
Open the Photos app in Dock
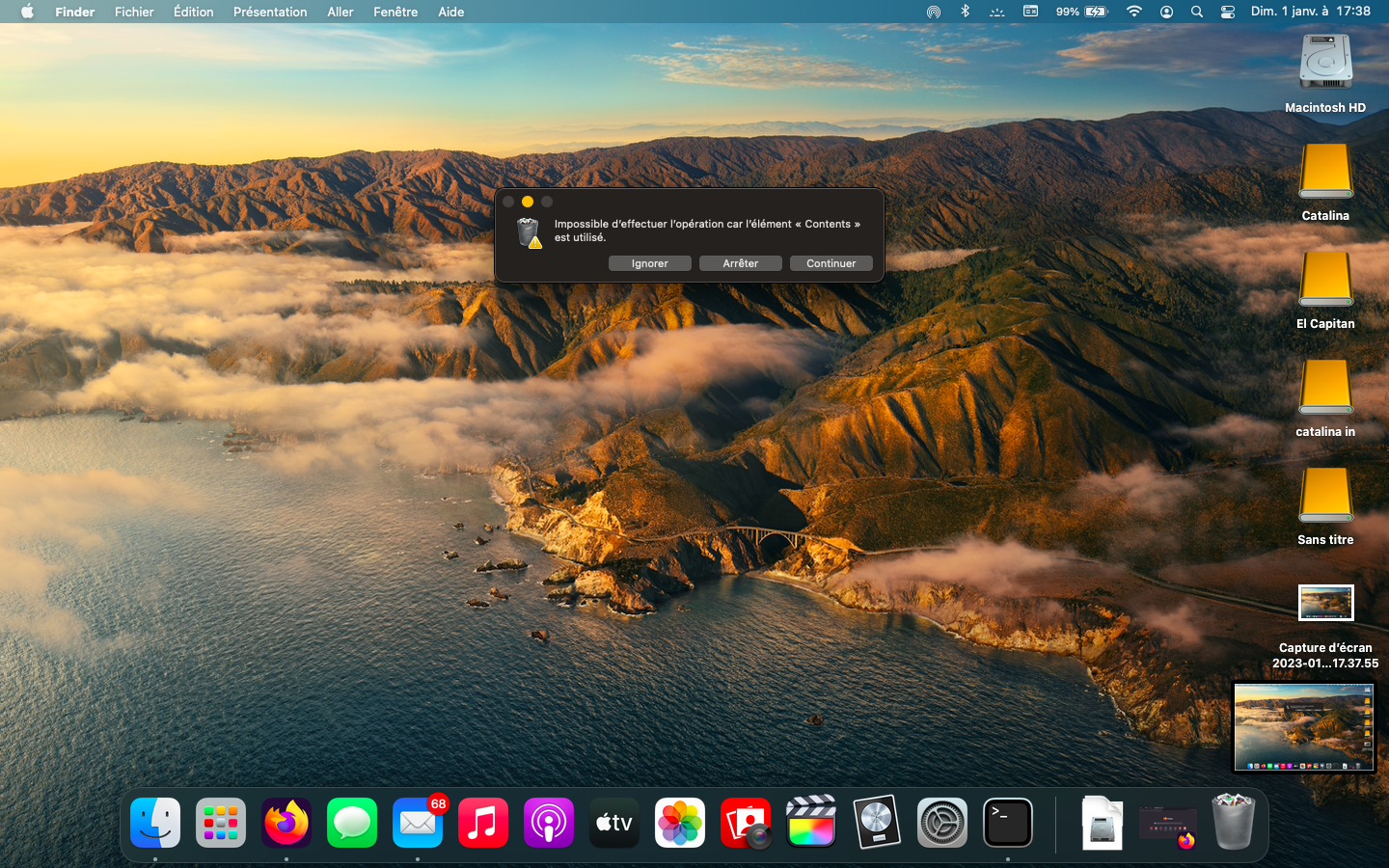point(680,823)
